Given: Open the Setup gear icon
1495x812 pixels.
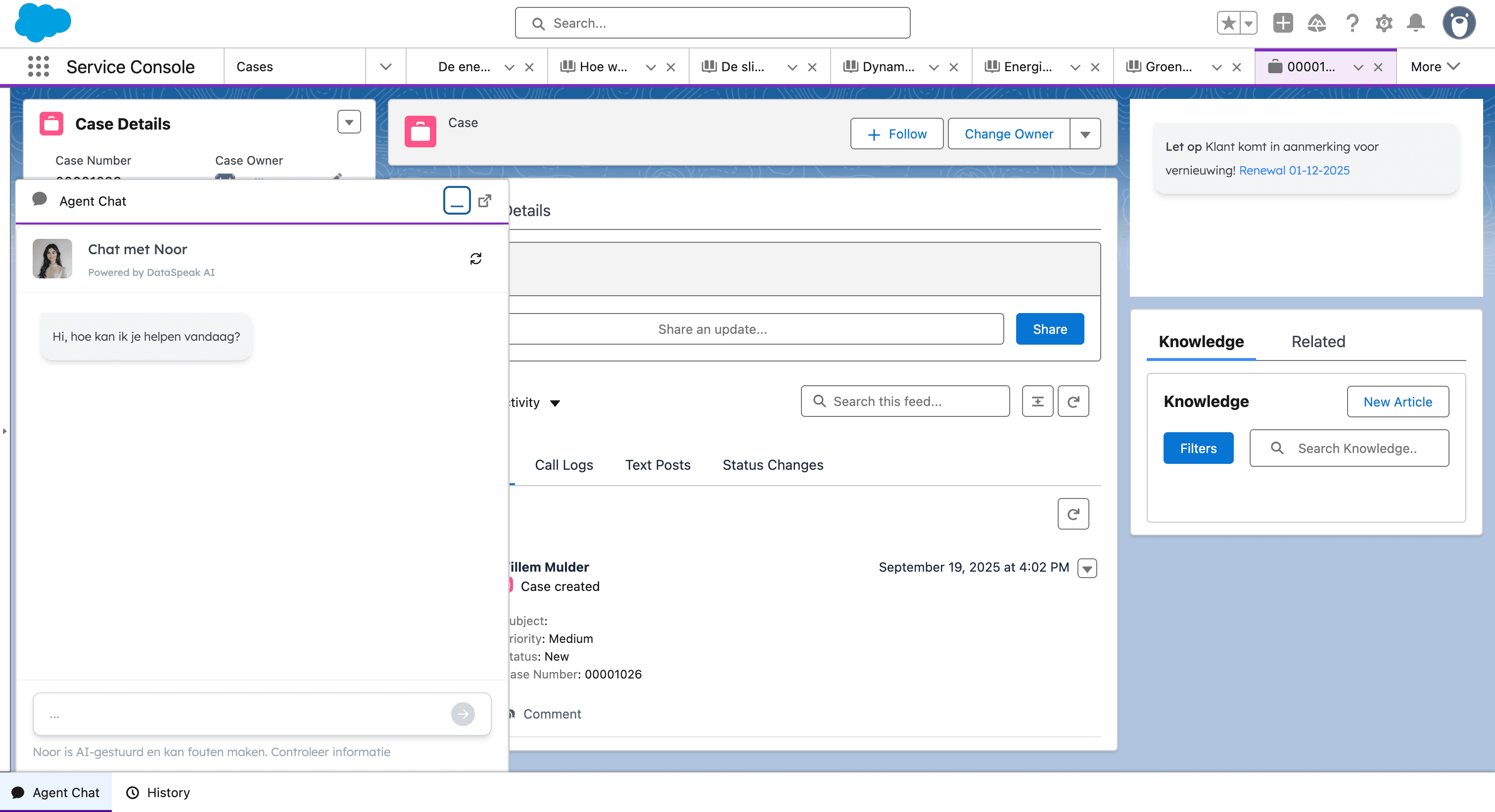Looking at the screenshot, I should [x=1384, y=23].
